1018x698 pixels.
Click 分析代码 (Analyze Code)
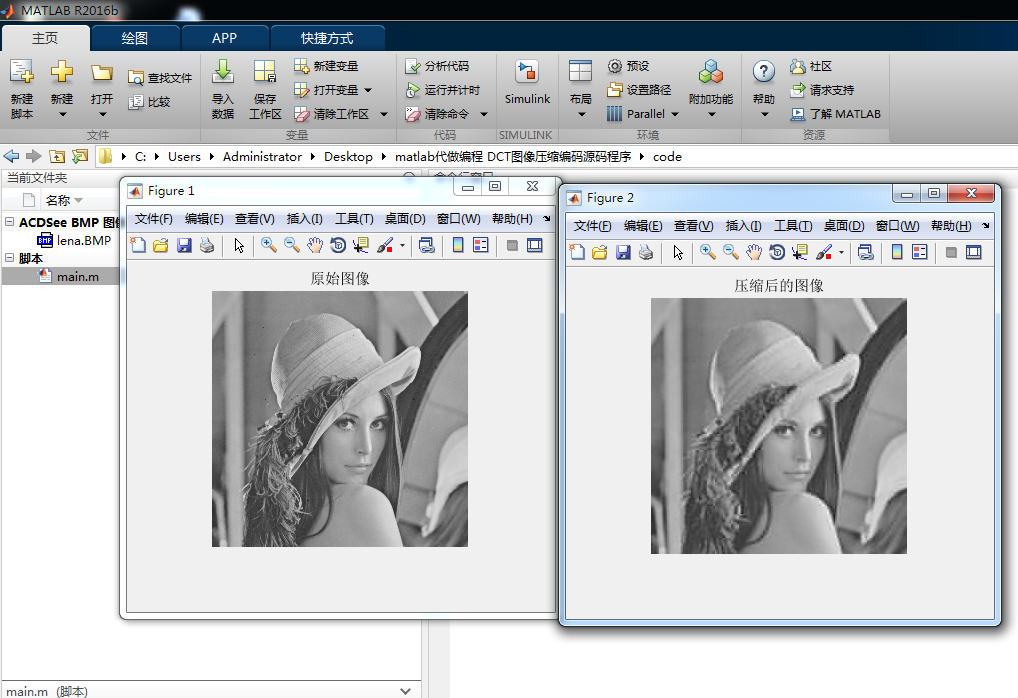click(437, 66)
